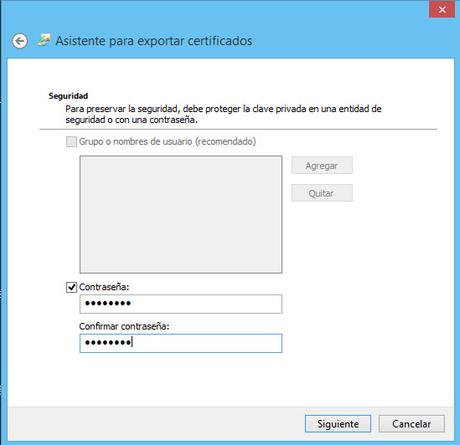Uncheck the Contraseña checkbox

[71, 287]
